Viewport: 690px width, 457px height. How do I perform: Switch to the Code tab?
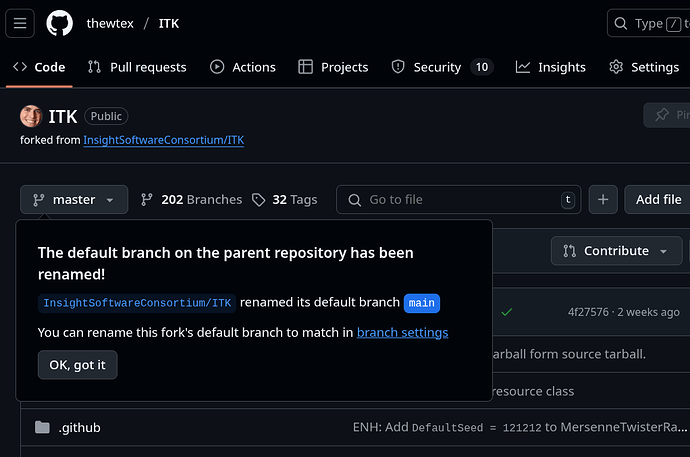tap(39, 67)
